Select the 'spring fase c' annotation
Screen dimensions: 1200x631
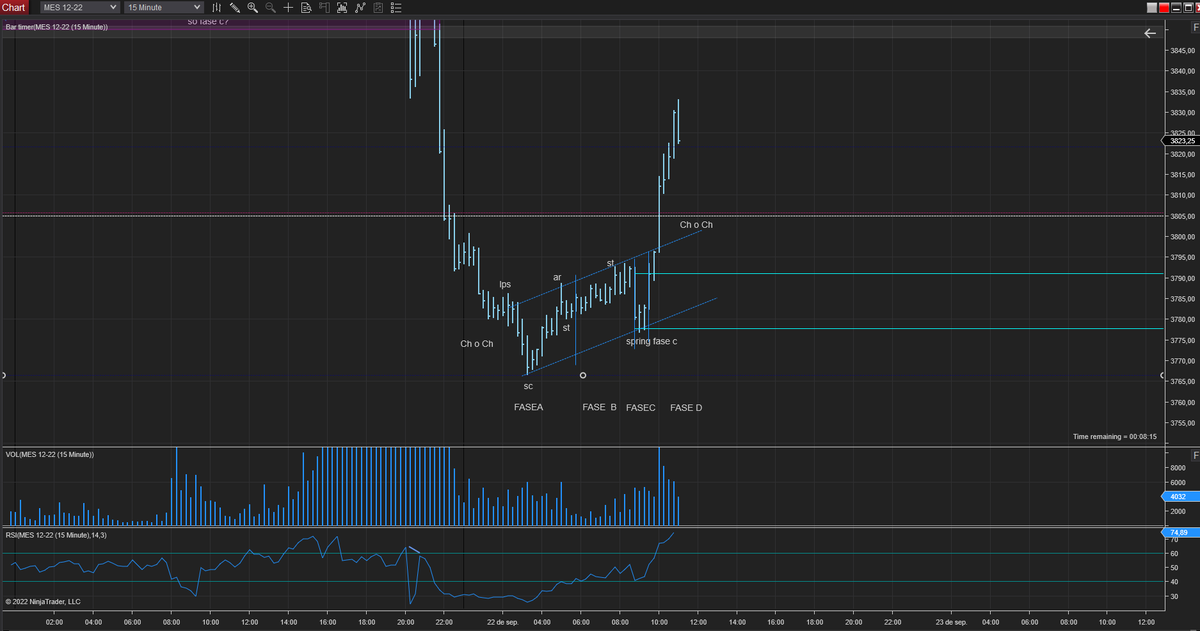pos(651,342)
